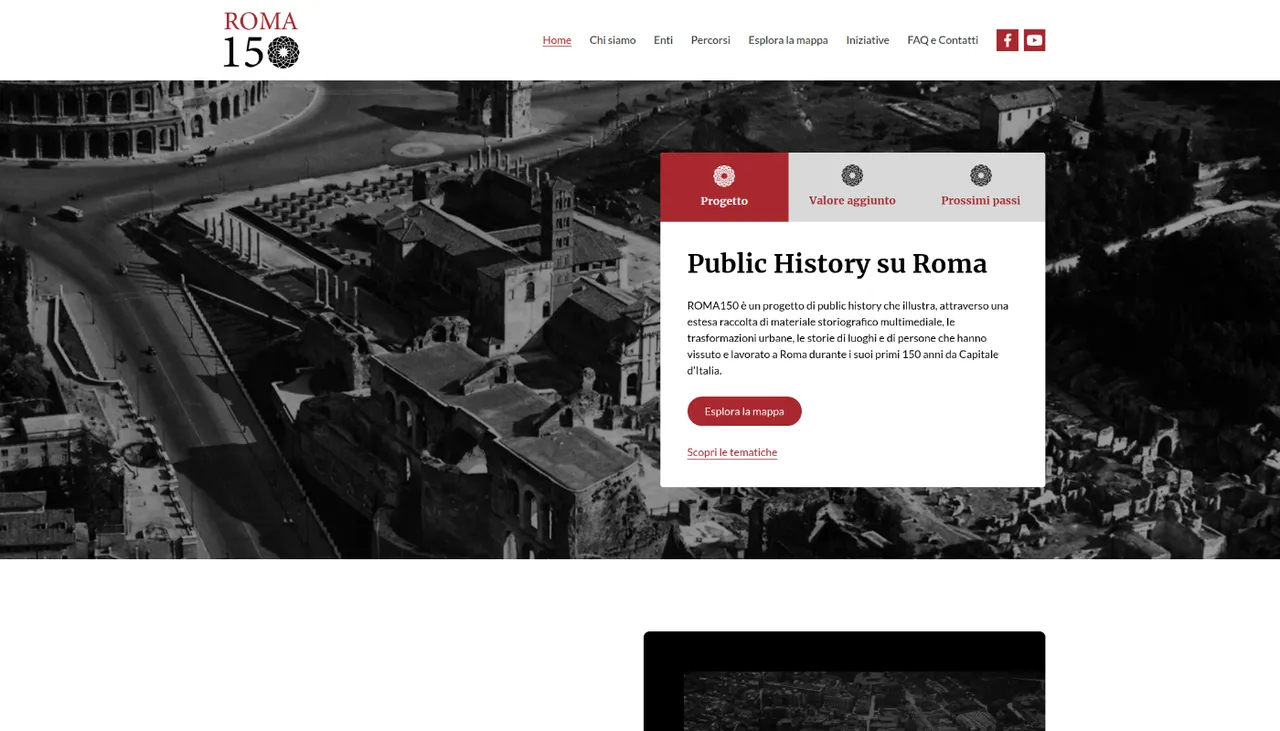This screenshot has width=1280, height=731.
Task: Click the rosette icon above Prossimi passi
Action: [x=981, y=176]
